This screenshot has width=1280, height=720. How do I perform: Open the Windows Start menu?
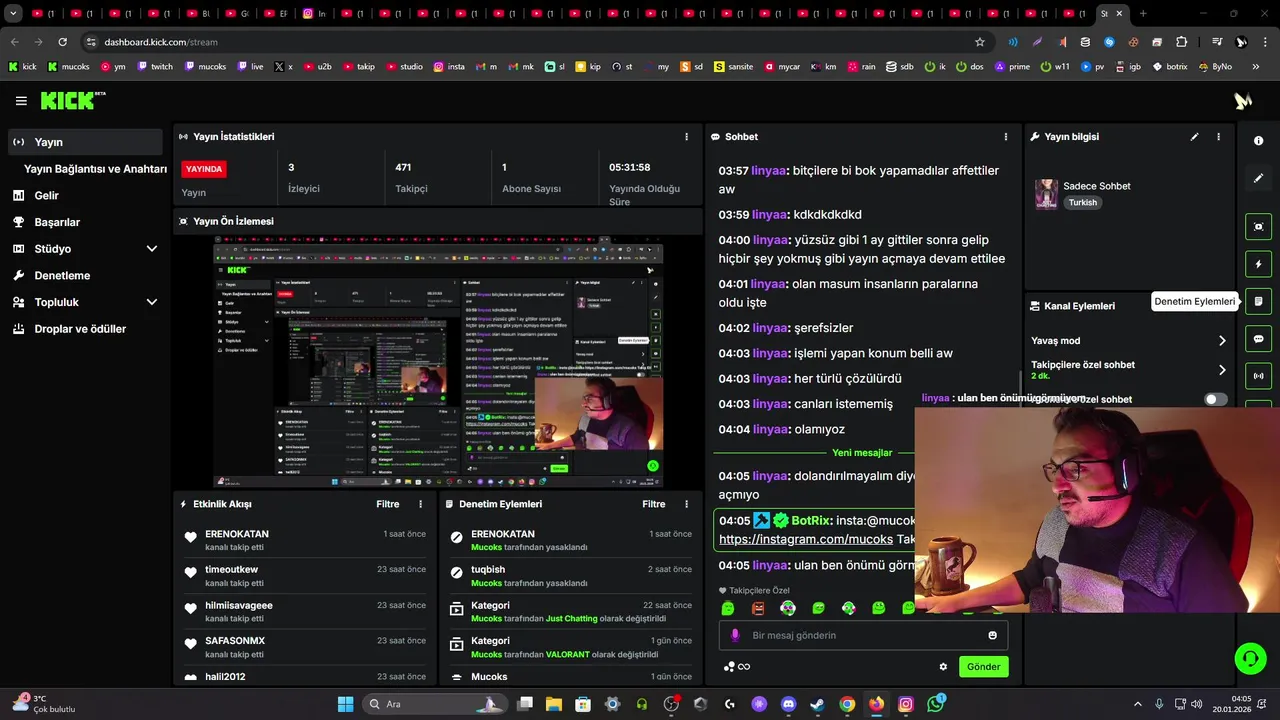point(346,704)
